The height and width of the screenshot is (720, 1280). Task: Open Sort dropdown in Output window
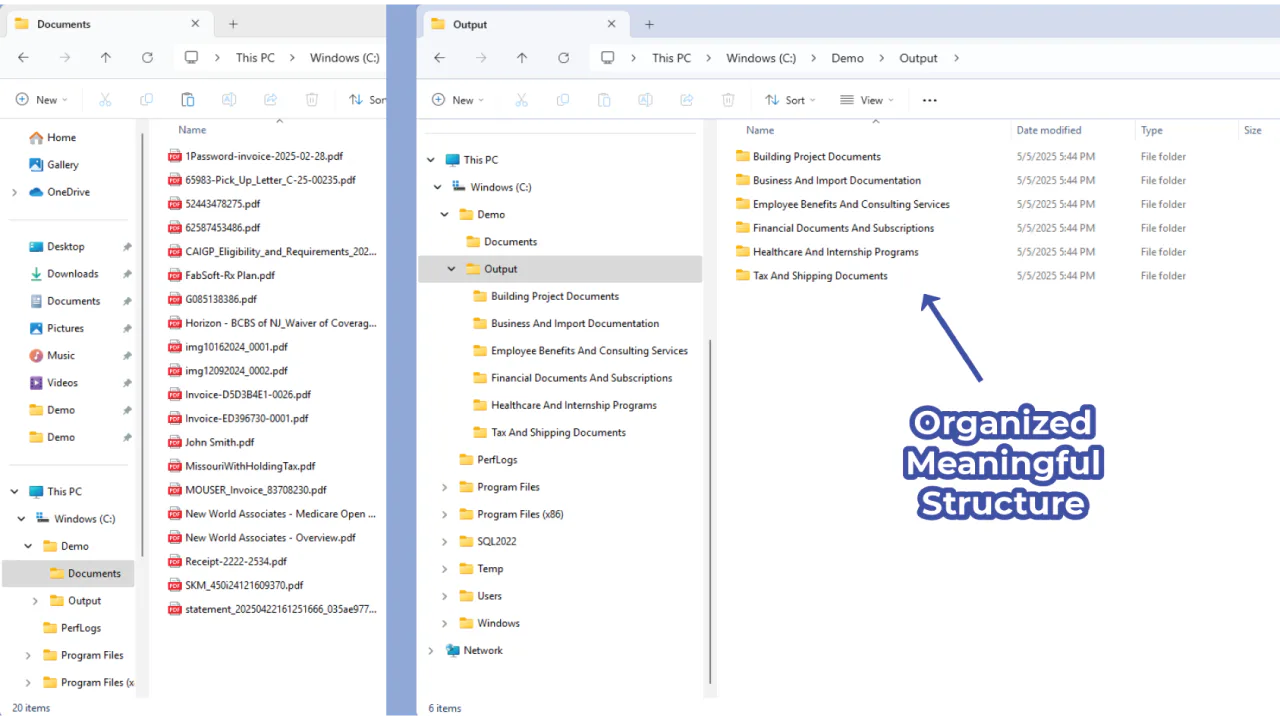pyautogui.click(x=790, y=100)
